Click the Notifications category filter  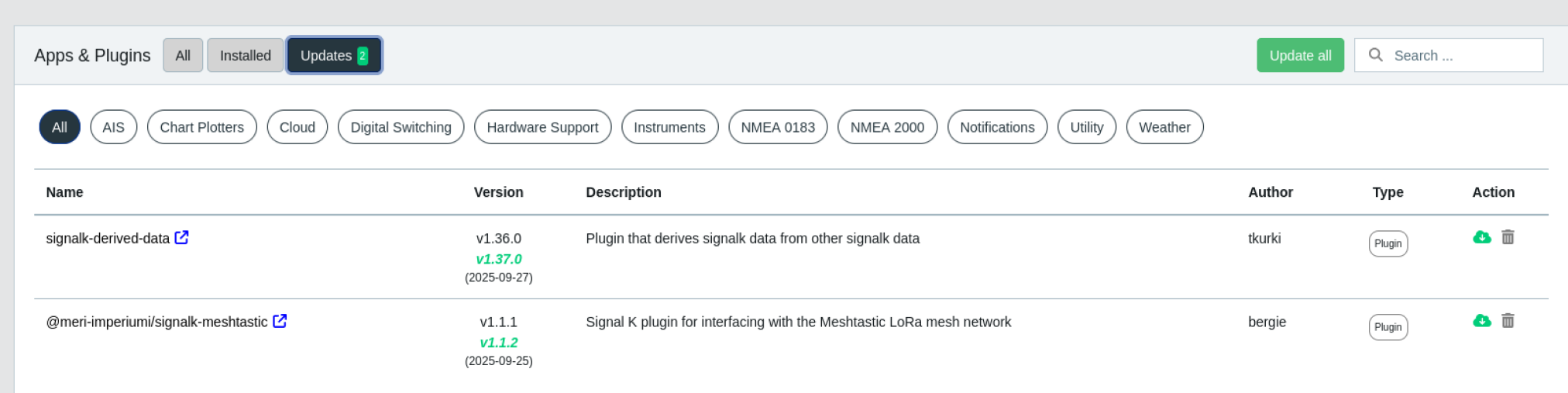pyautogui.click(x=997, y=127)
